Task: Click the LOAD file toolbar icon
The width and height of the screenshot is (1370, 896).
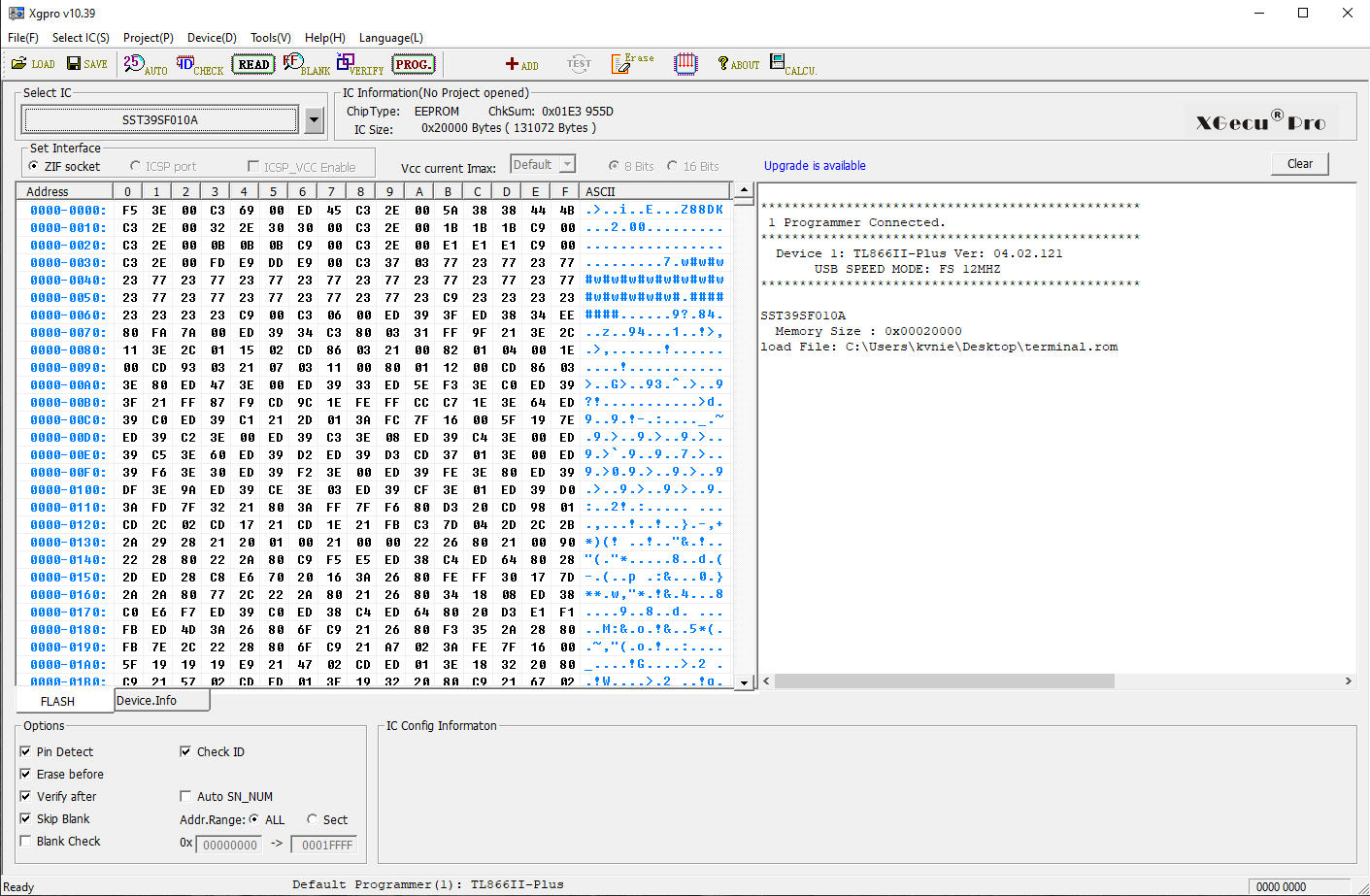Action: 32,64
